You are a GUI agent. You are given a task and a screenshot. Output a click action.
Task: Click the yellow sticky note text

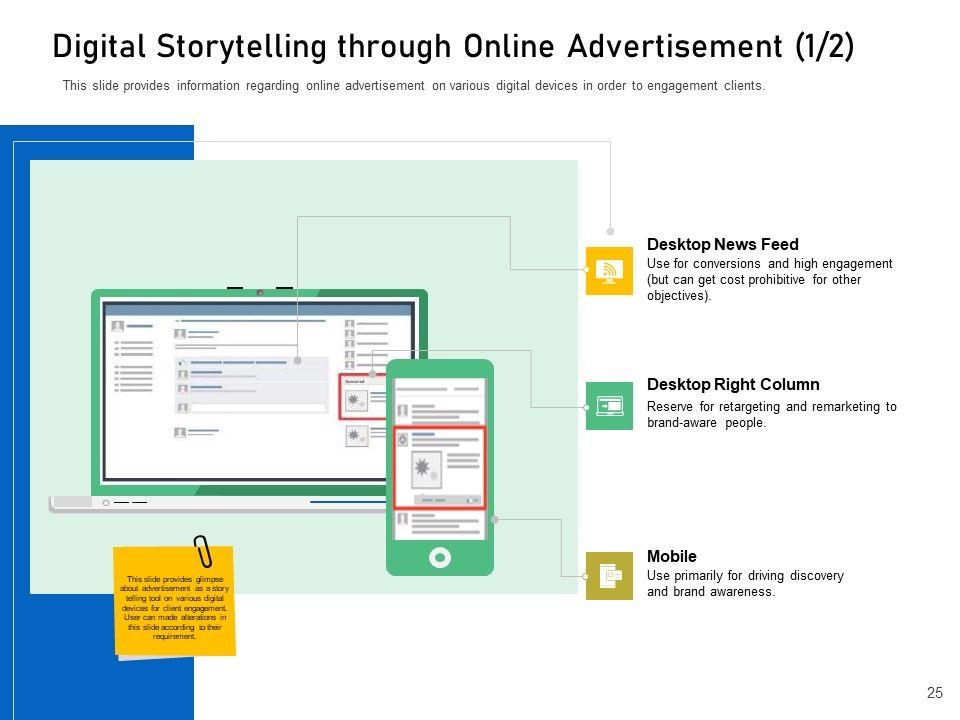(175, 607)
